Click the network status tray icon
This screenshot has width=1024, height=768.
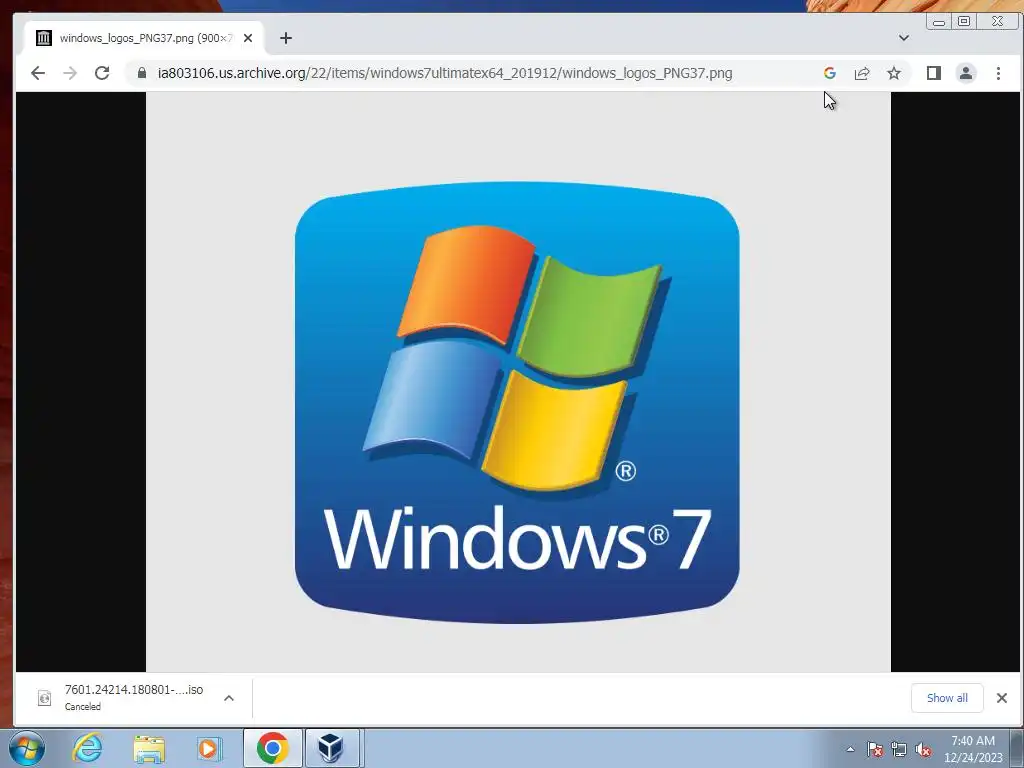(899, 749)
